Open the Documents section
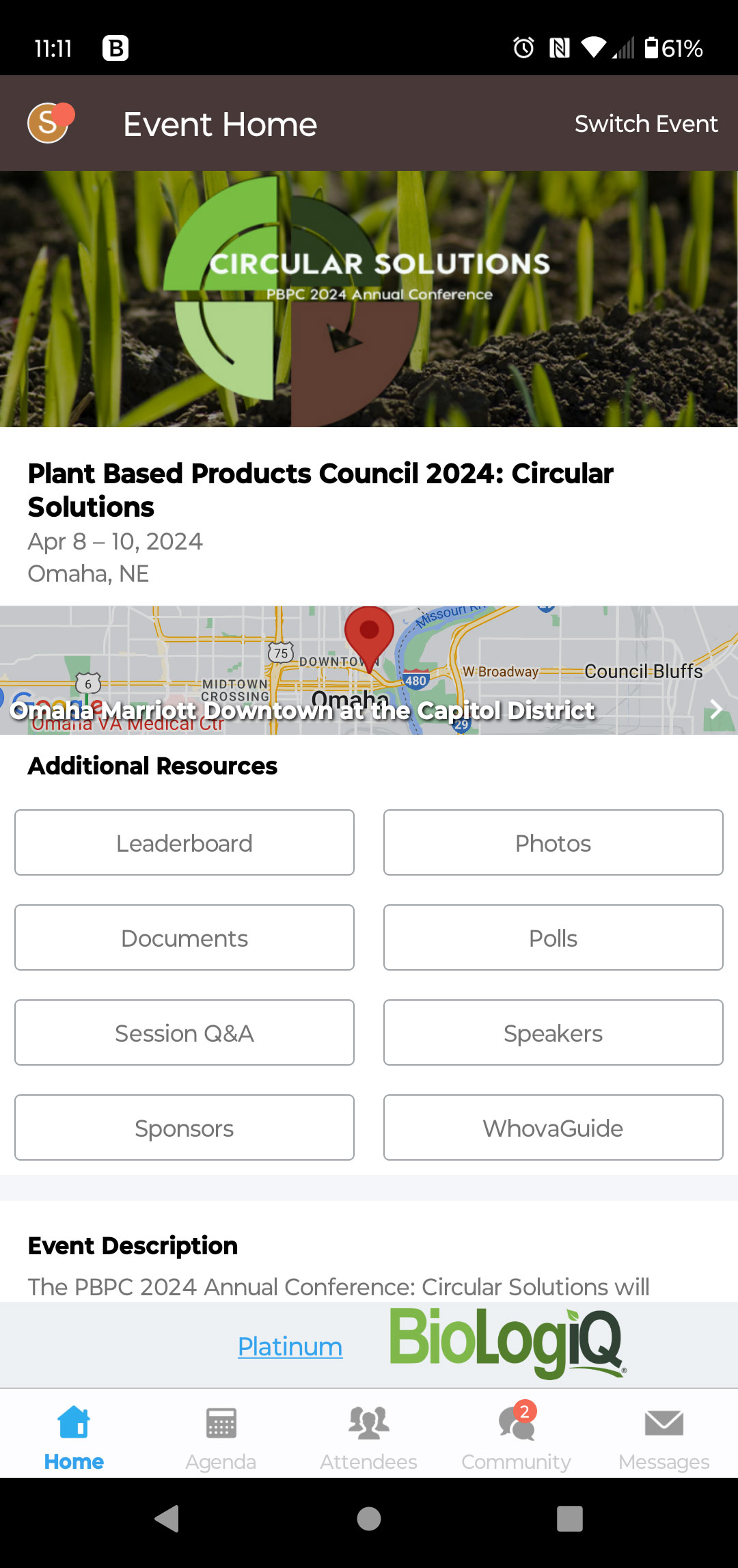 [x=184, y=938]
